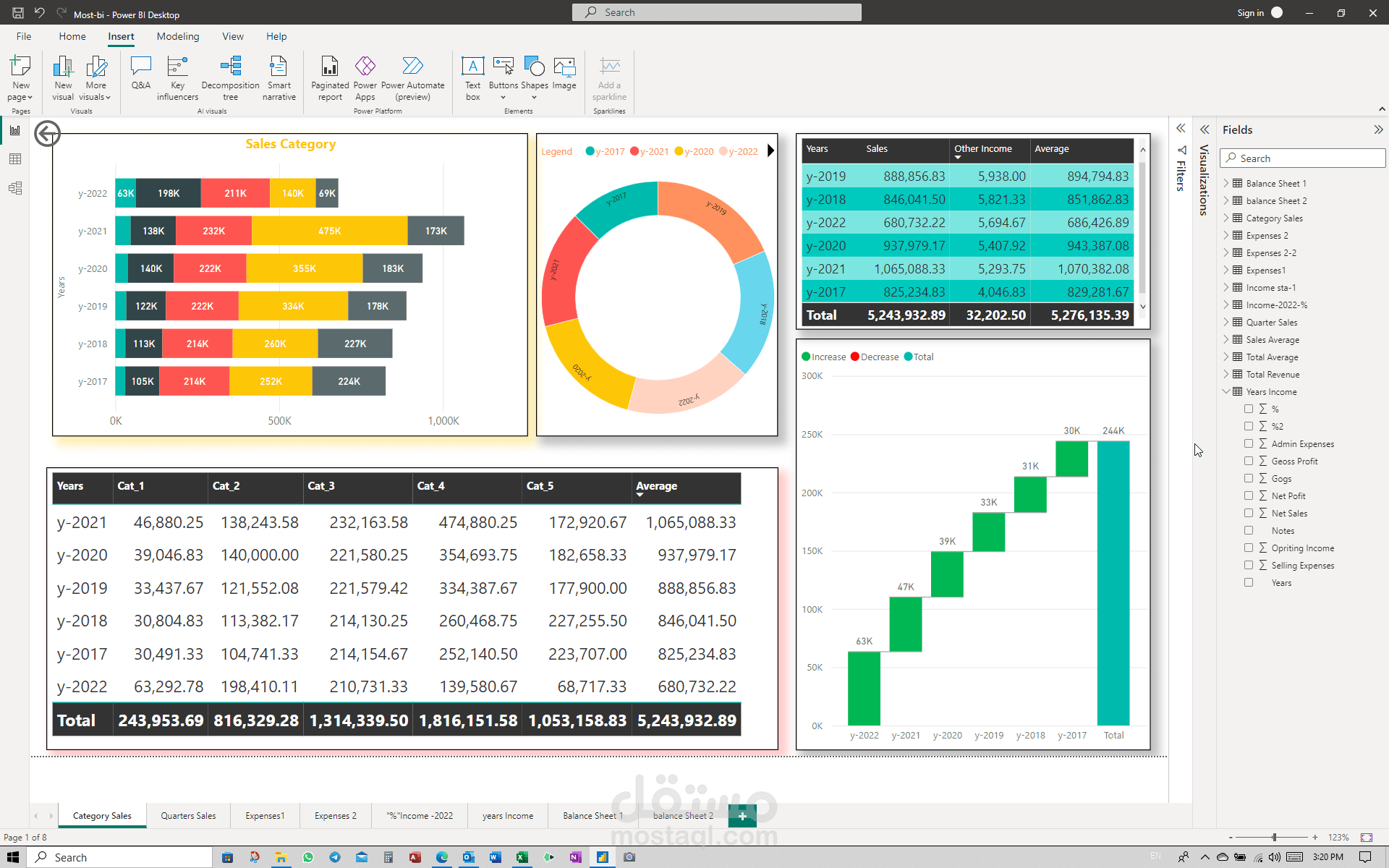
Task: Enable the Net Sales field checkbox
Action: coord(1249,513)
